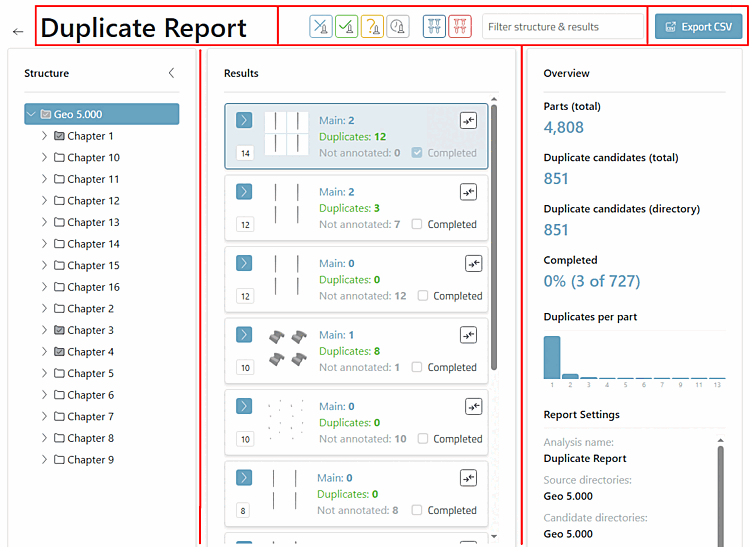
Task: Expand Chapter 10 in the Structure tree
Action: click(44, 157)
